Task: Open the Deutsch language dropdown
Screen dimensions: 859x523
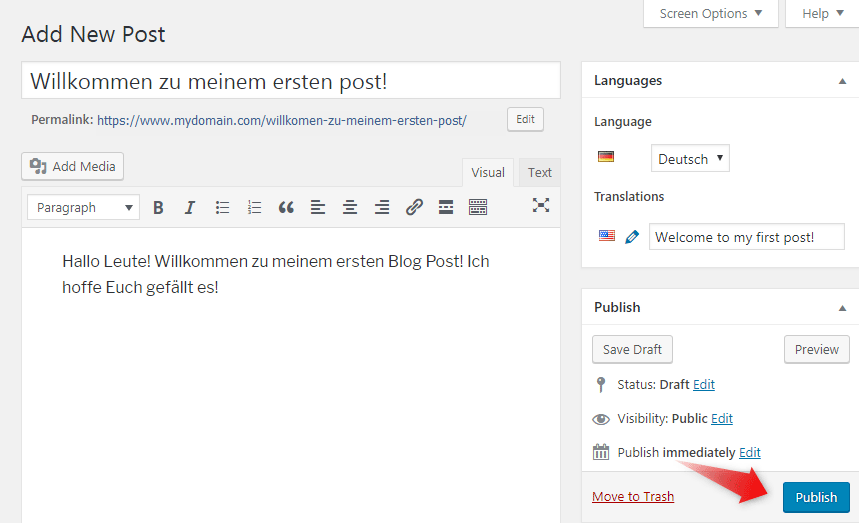Action: pyautogui.click(x=690, y=159)
